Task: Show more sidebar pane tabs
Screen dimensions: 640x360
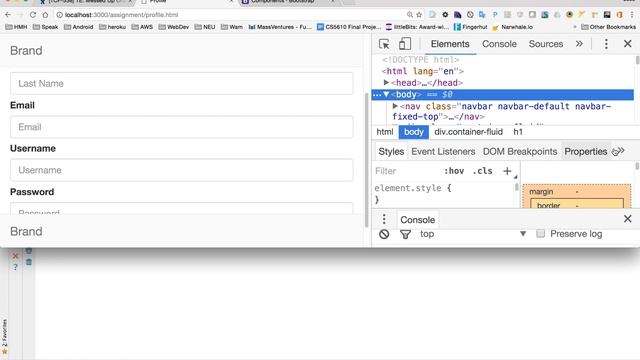Action: (620, 151)
